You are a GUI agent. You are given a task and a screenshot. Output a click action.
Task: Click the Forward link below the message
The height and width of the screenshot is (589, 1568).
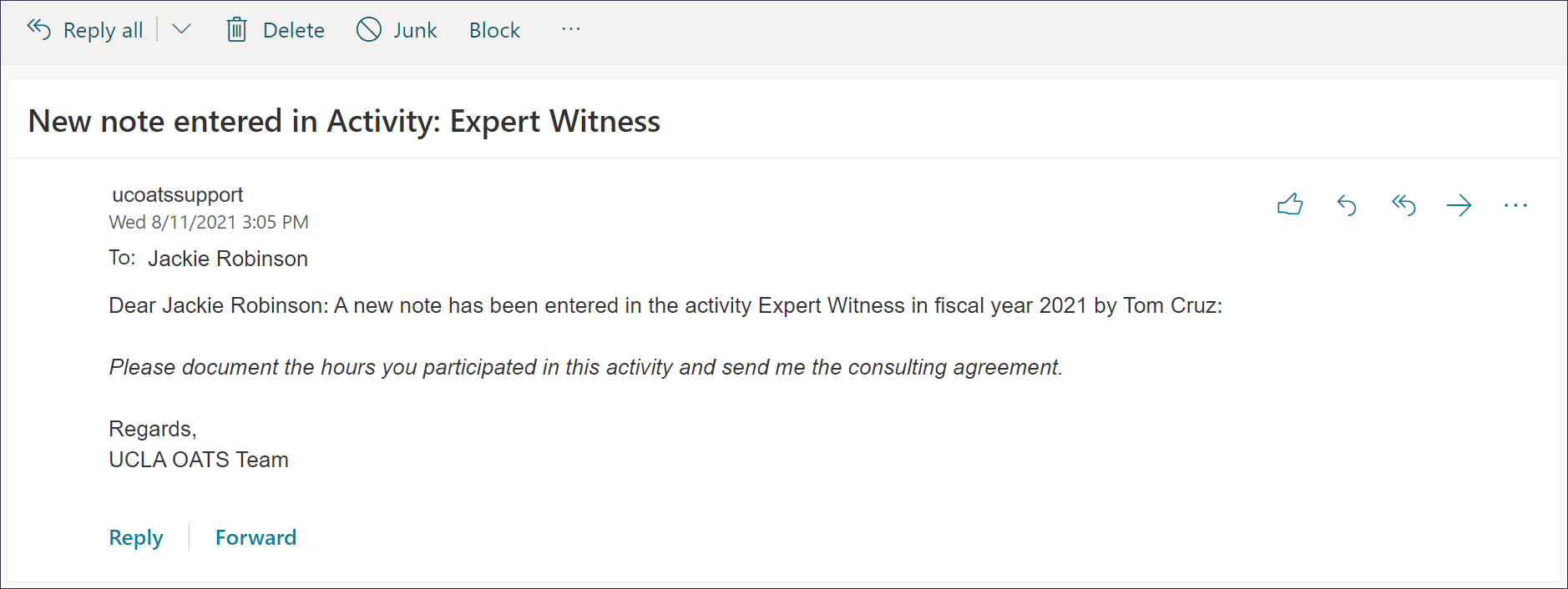[x=255, y=537]
